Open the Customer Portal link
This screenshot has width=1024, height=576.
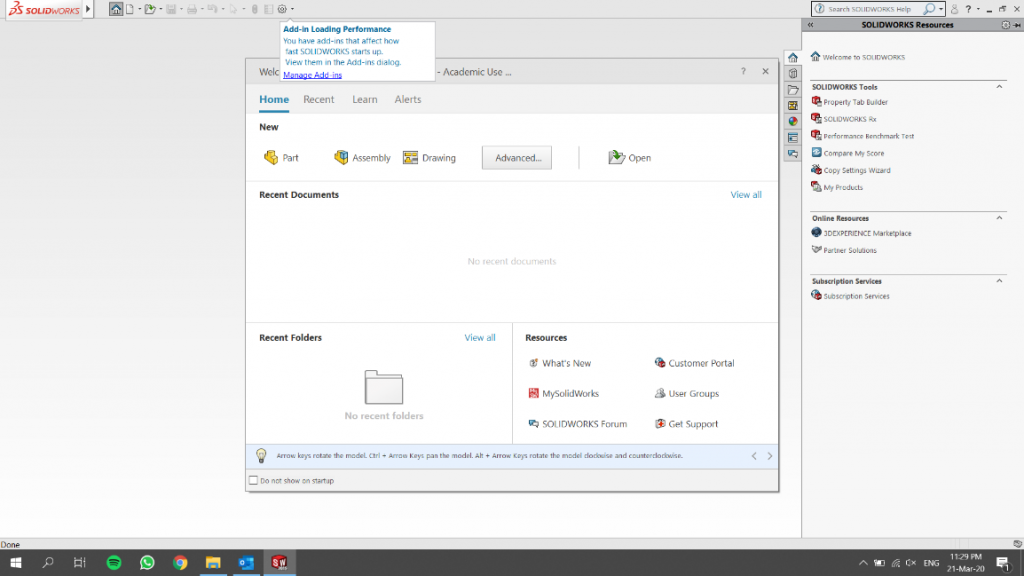click(x=694, y=363)
